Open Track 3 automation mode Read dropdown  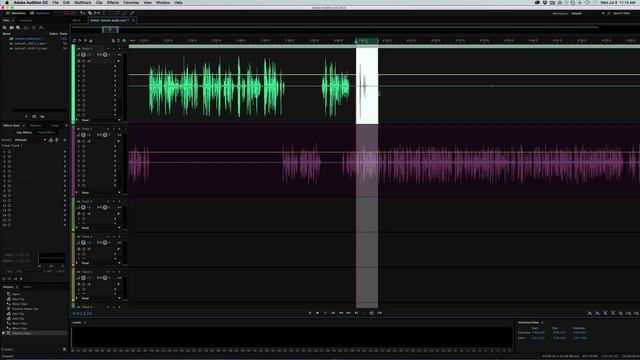100,228
